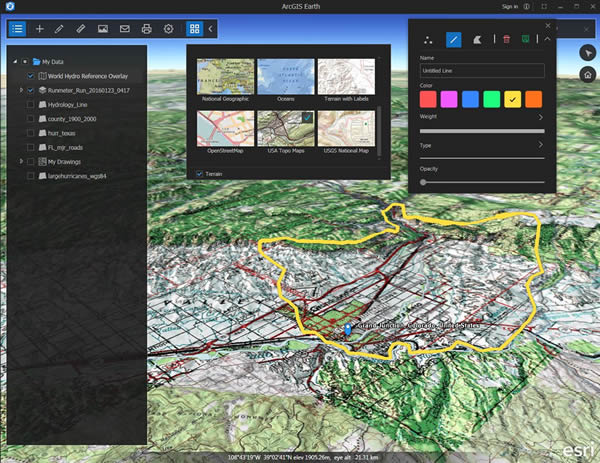Screen dimensions: 600x463
Task: Select the county_1900_2000 layer name
Action: tap(72, 119)
